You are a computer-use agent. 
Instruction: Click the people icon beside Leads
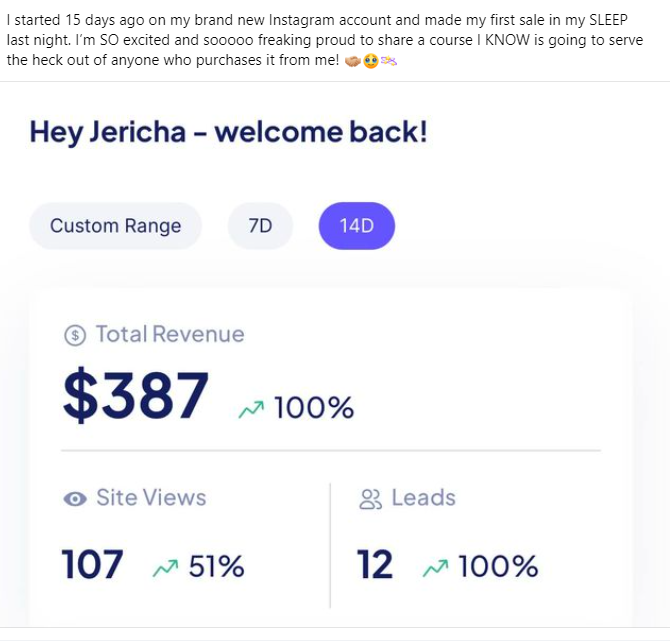(370, 498)
